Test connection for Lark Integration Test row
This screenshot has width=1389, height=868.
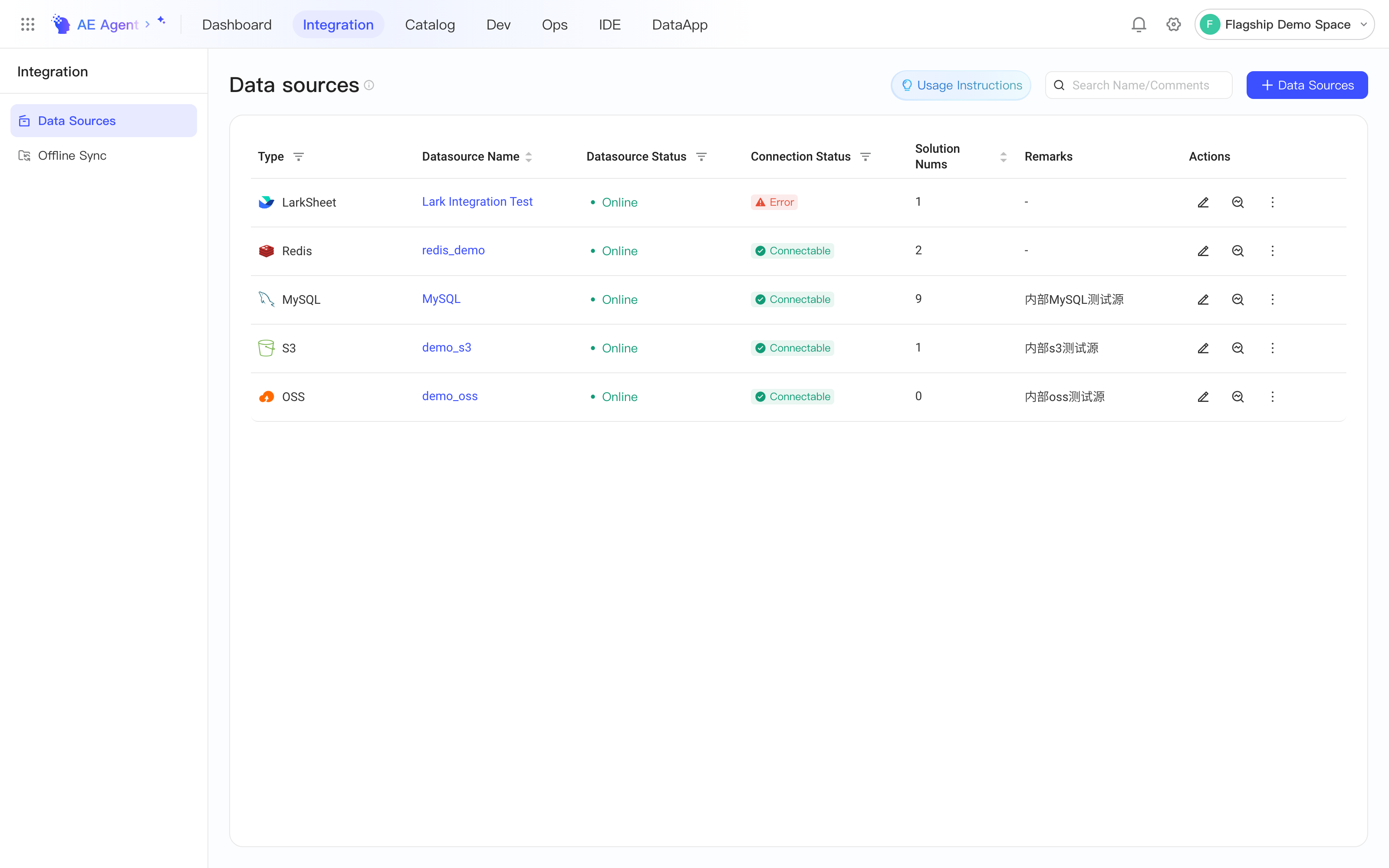pyautogui.click(x=1238, y=202)
